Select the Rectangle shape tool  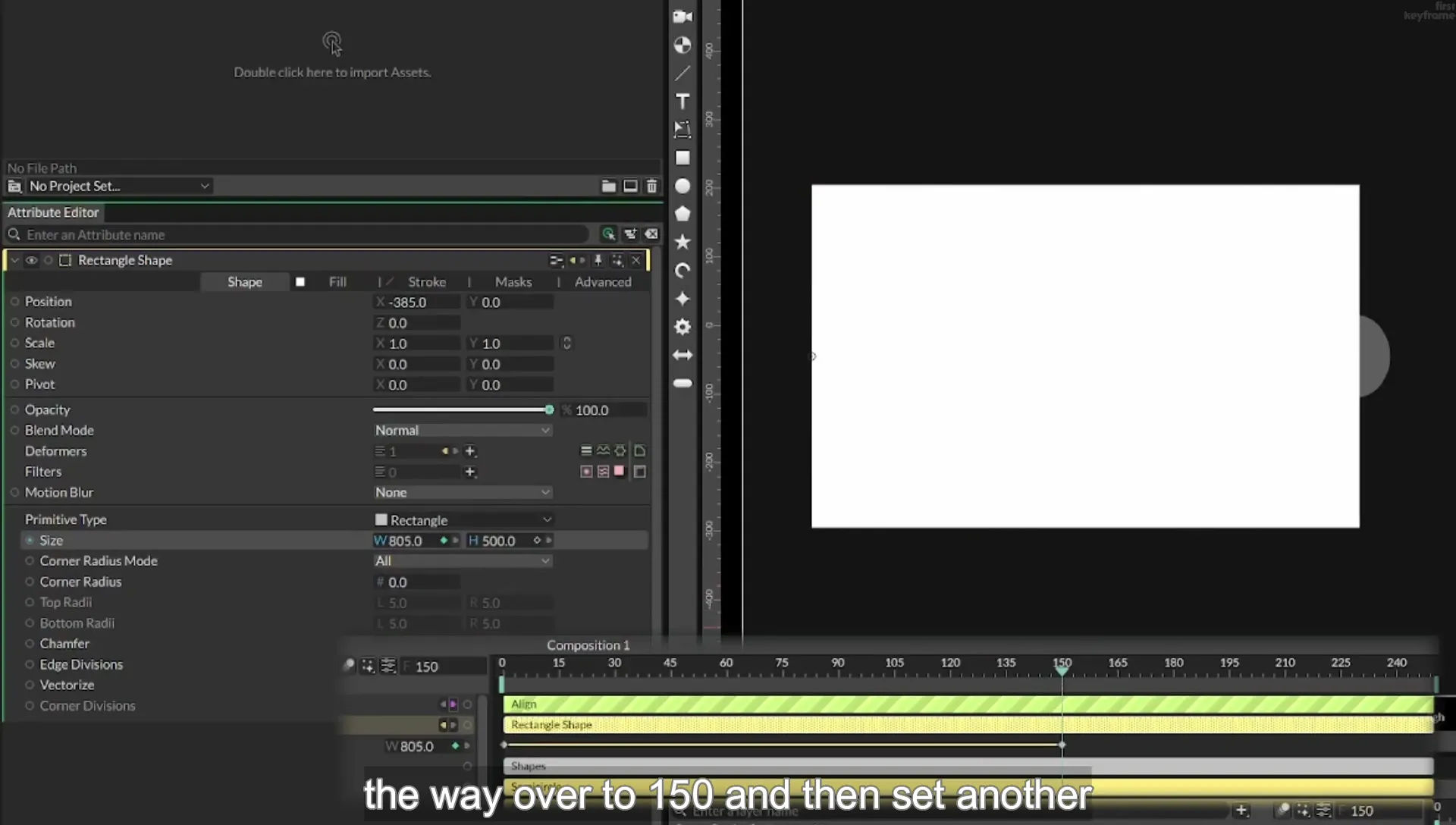click(682, 158)
